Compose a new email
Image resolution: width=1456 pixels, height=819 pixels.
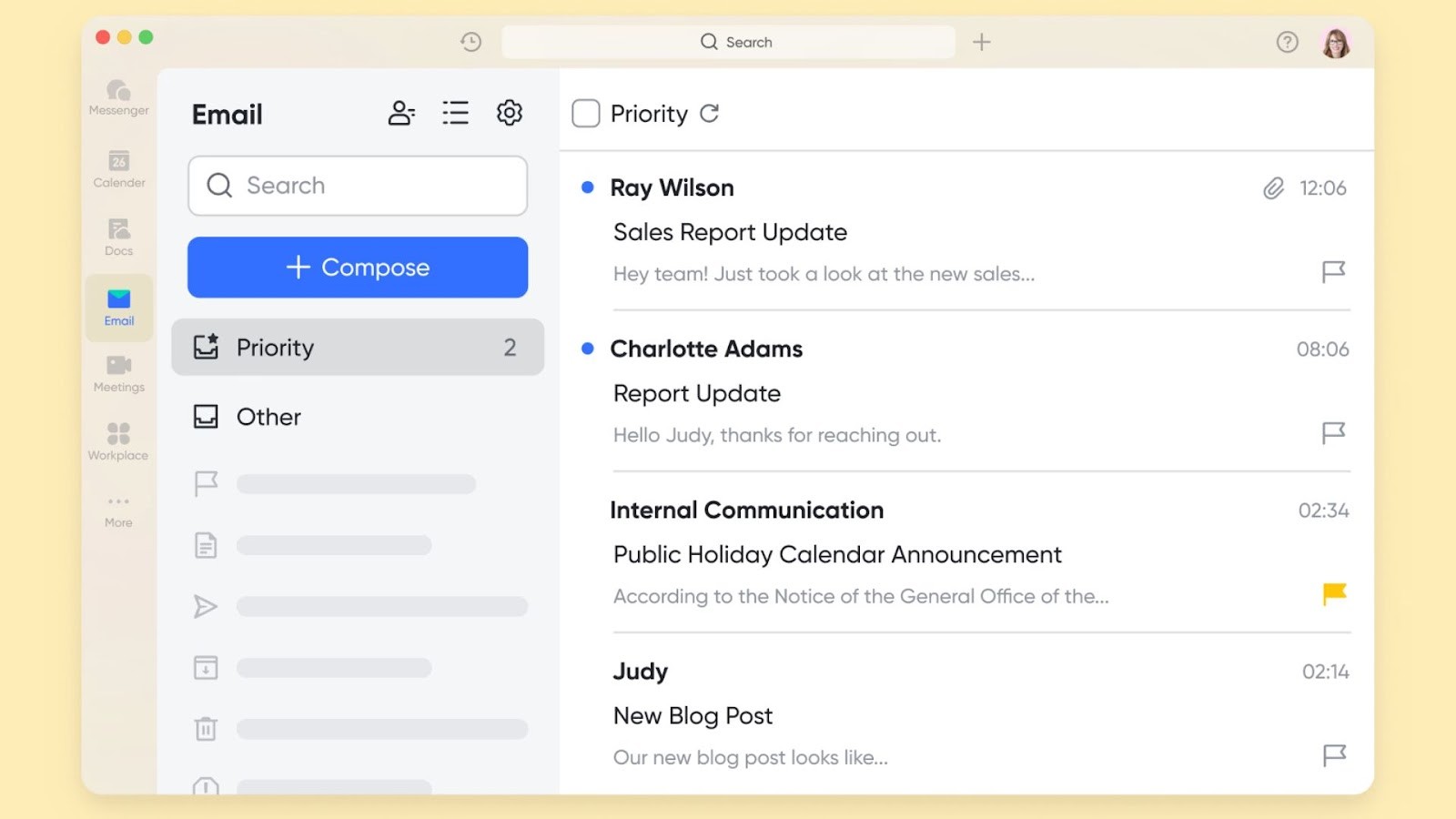[358, 267]
